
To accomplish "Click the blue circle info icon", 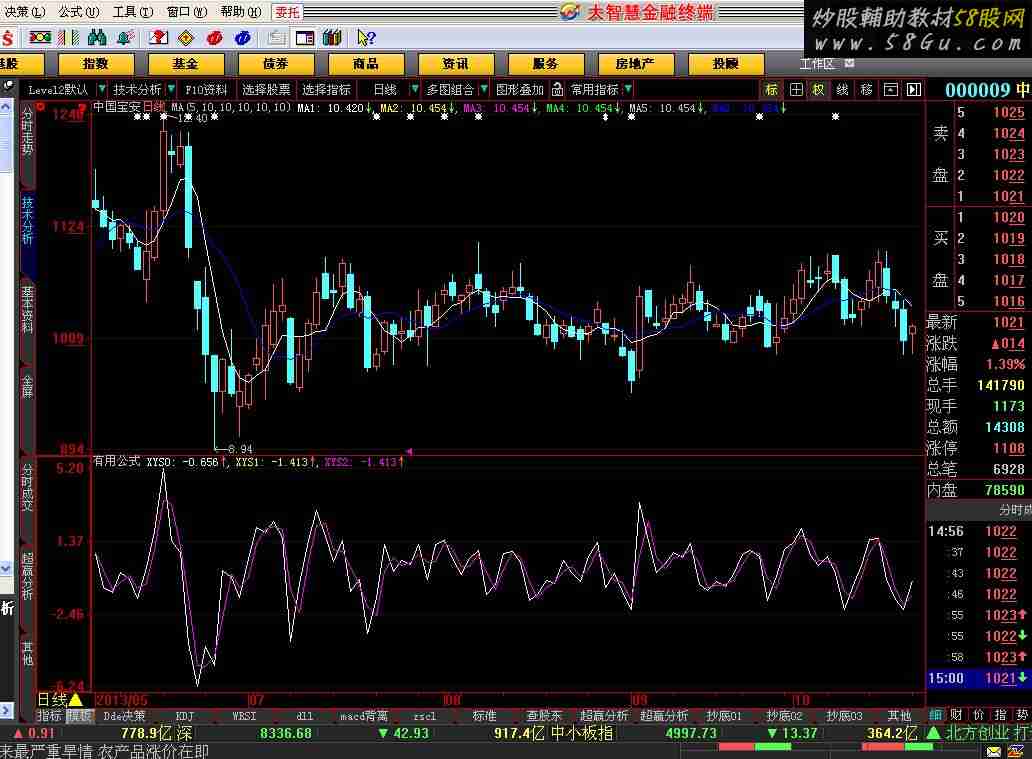I will (243, 38).
